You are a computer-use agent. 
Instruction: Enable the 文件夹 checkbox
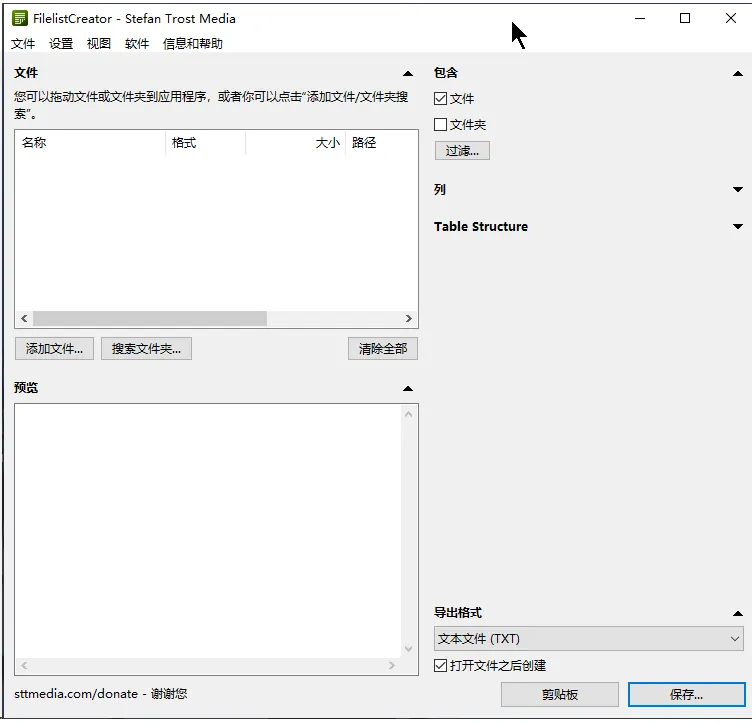tap(440, 125)
